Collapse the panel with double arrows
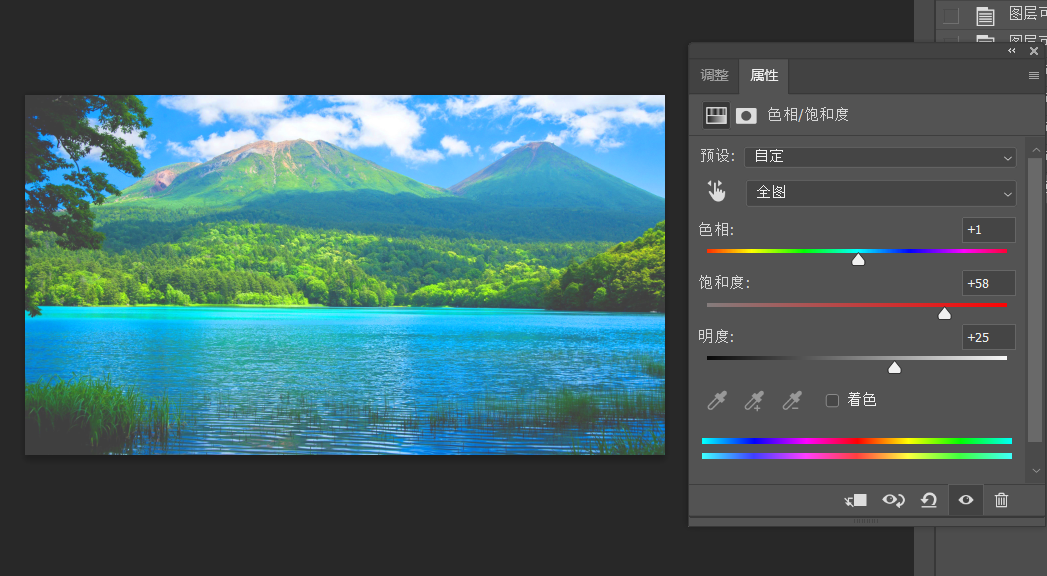 (1012, 51)
